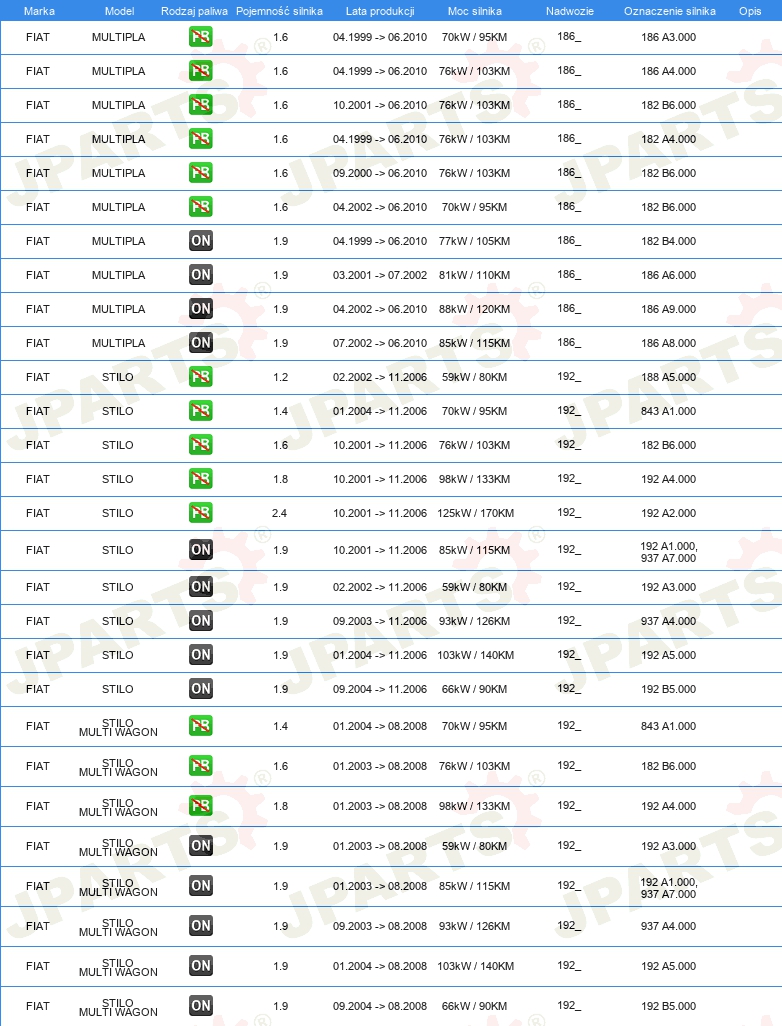This screenshot has height=1026, width=782.
Task: Select engine code 186 A9.000
Action: tap(668, 310)
